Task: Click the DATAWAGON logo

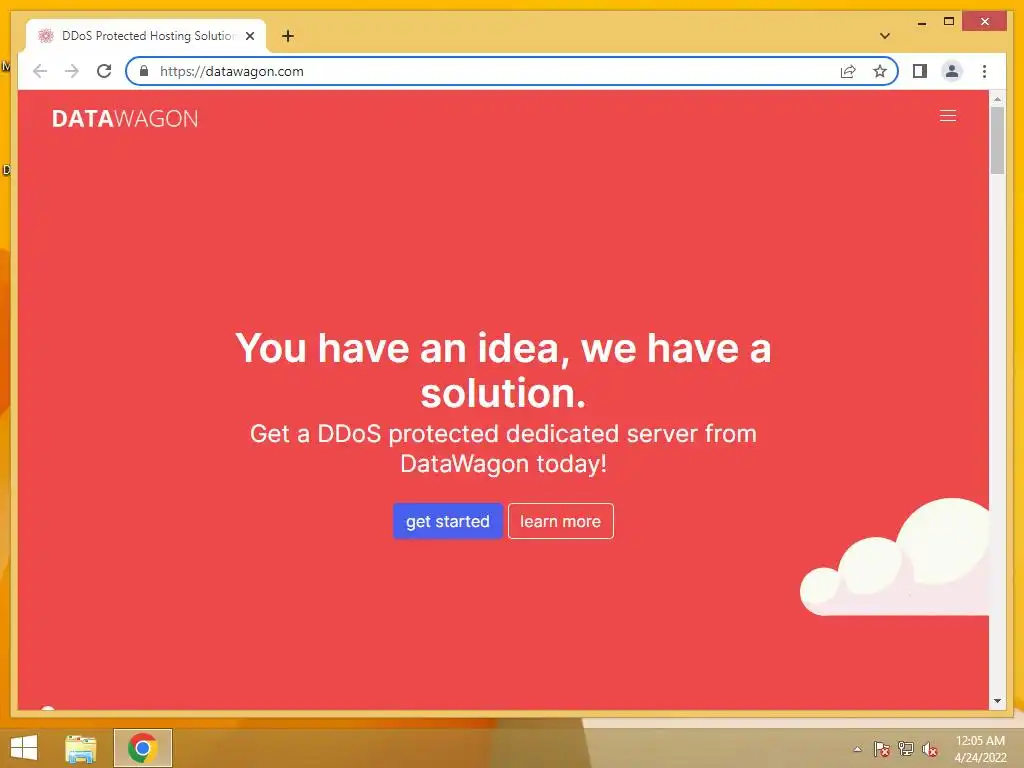Action: click(x=125, y=119)
